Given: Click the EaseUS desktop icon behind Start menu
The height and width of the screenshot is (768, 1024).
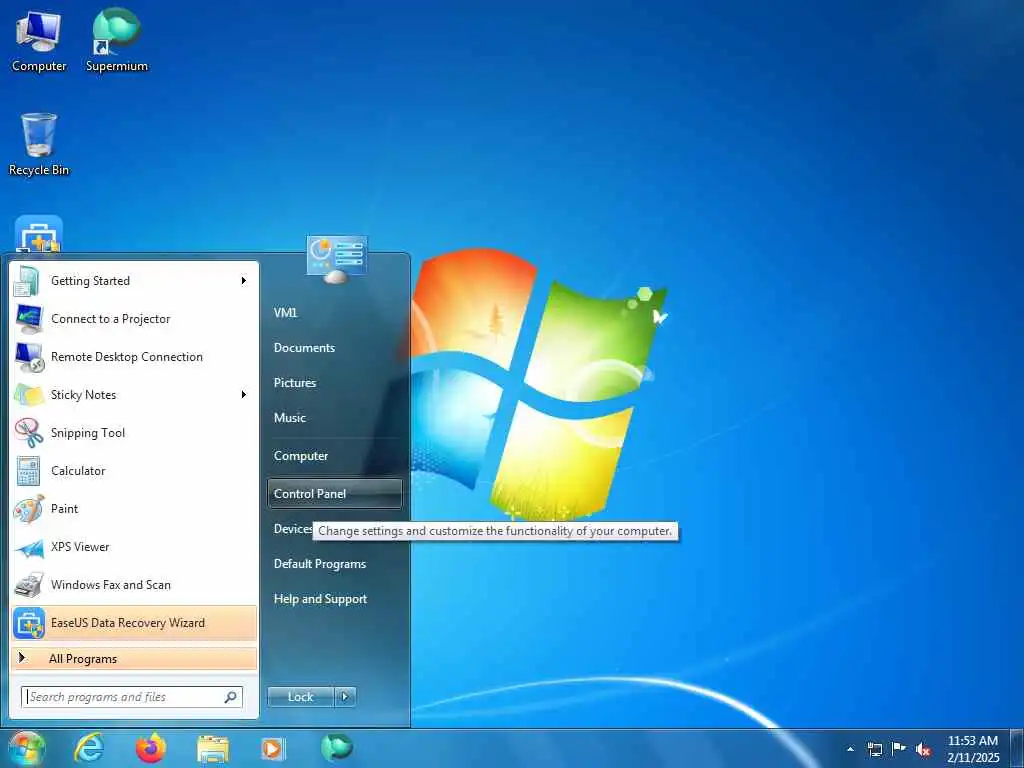Looking at the screenshot, I should point(39,234).
